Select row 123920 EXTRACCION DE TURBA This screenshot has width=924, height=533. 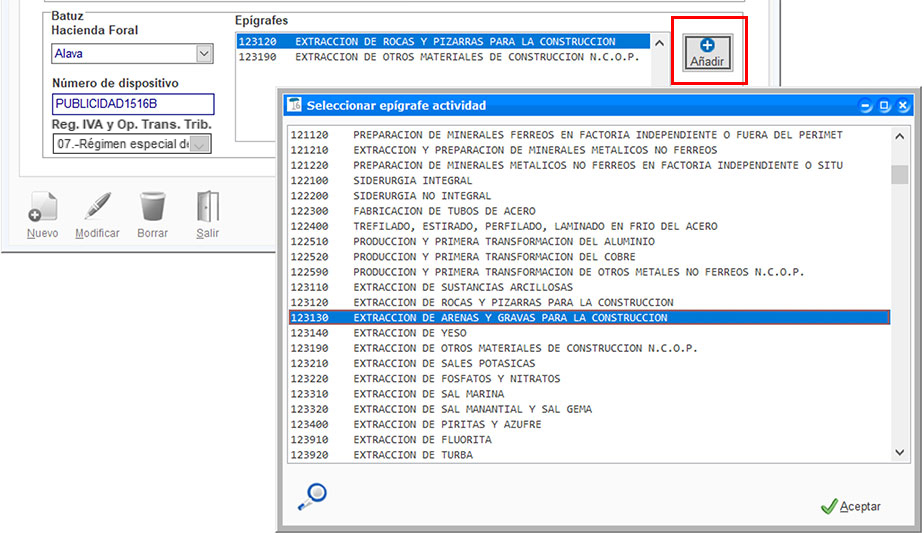(x=589, y=455)
